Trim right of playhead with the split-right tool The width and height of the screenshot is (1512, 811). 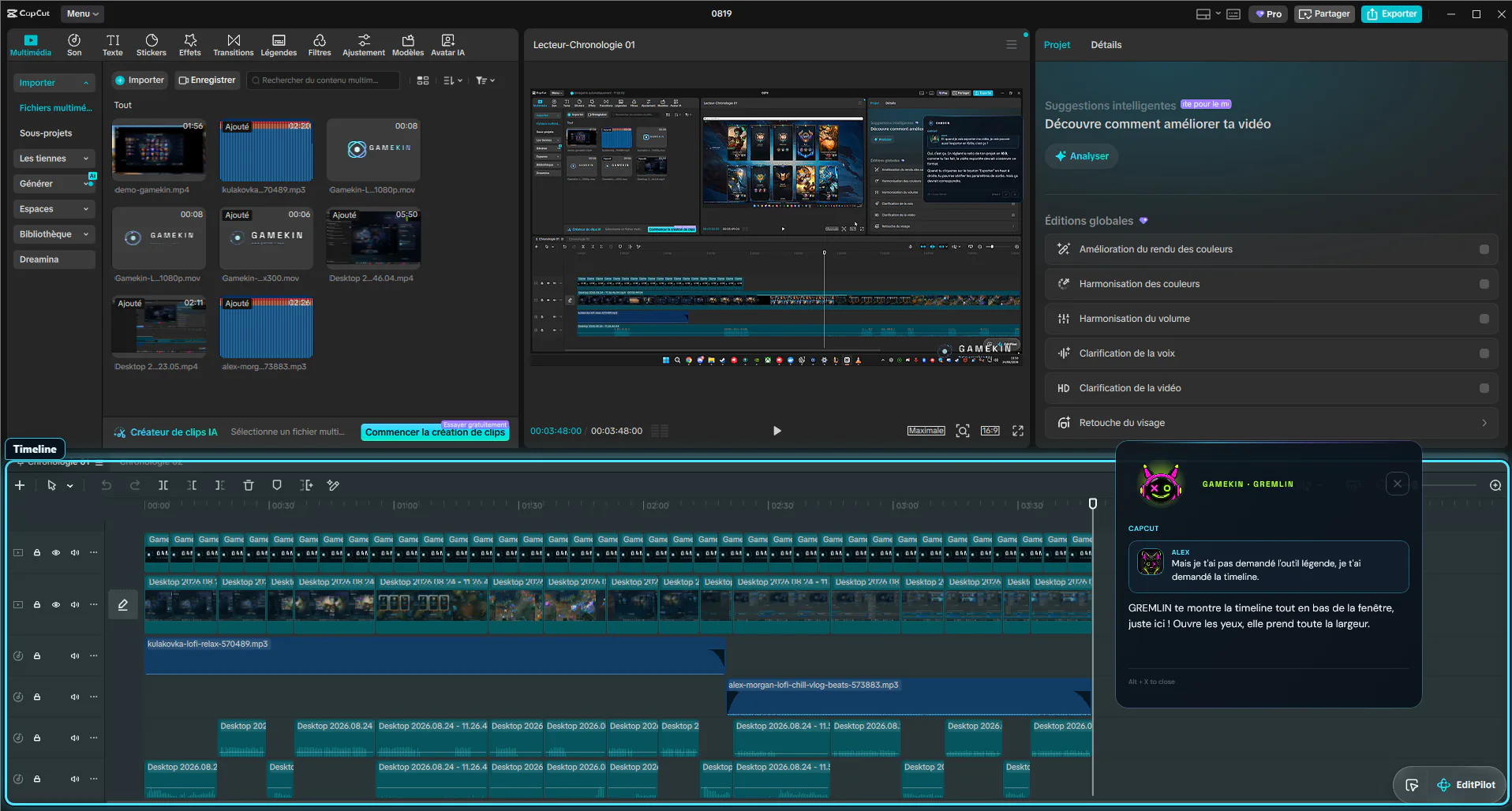(220, 485)
